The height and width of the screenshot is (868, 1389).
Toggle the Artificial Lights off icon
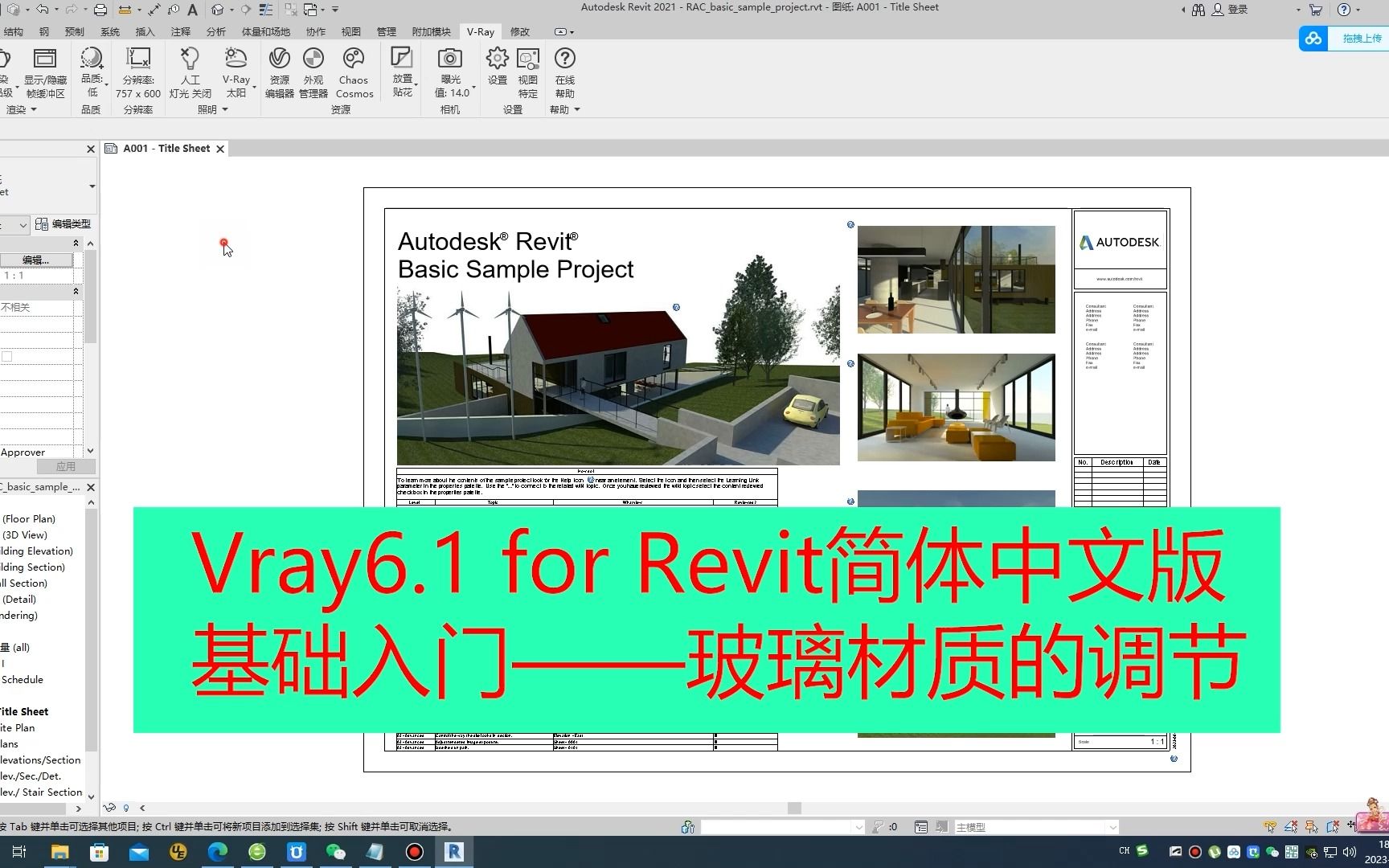pyautogui.click(x=190, y=59)
